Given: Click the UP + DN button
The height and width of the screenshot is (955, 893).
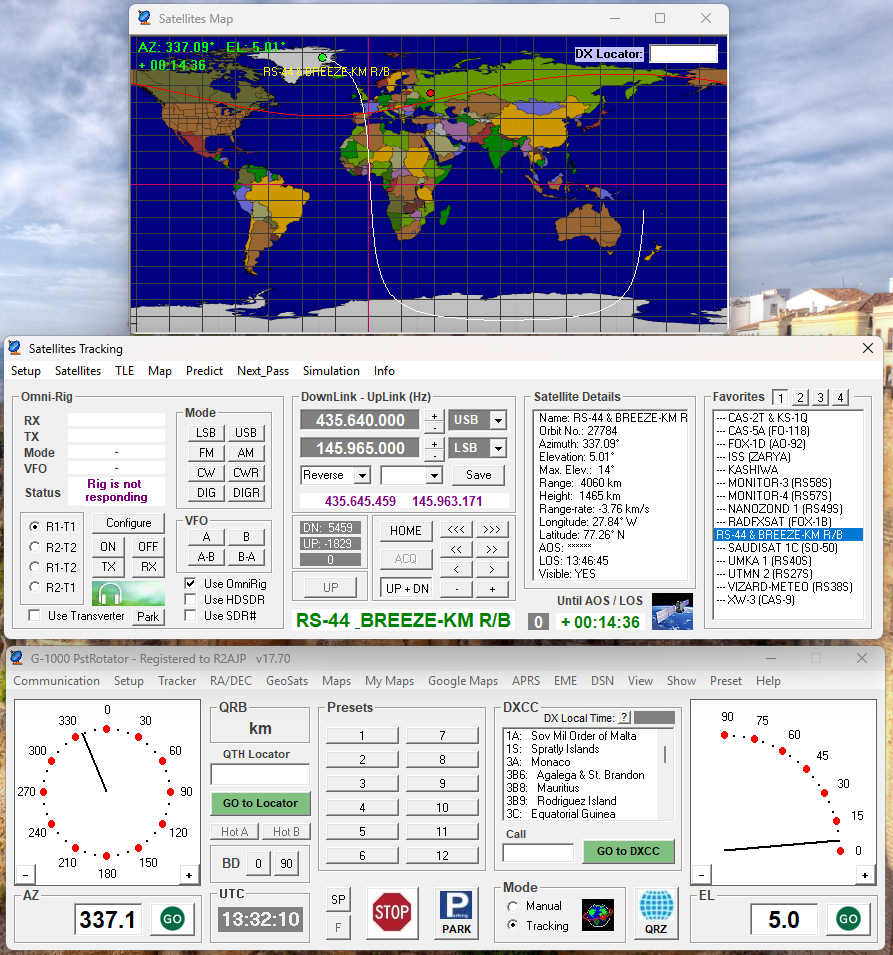Looking at the screenshot, I should tap(407, 588).
